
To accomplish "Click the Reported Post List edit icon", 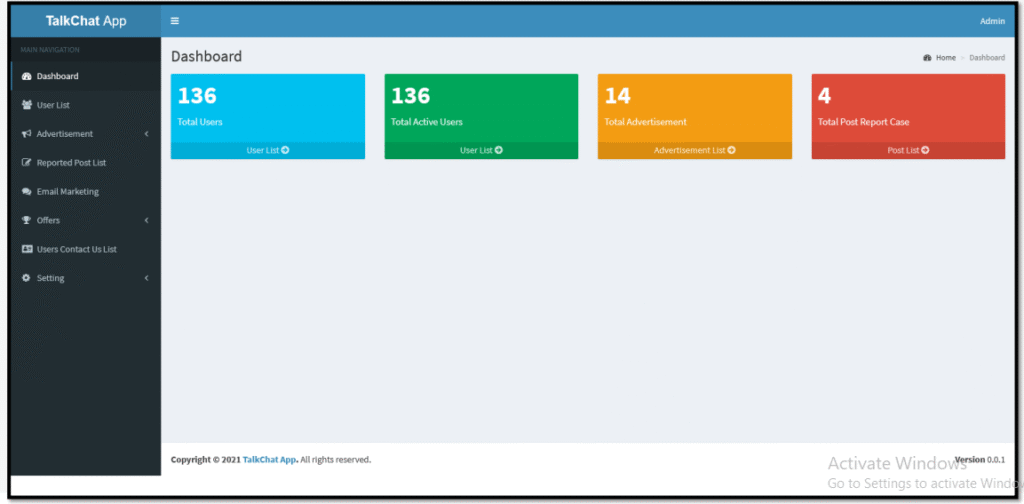I will tap(26, 163).
